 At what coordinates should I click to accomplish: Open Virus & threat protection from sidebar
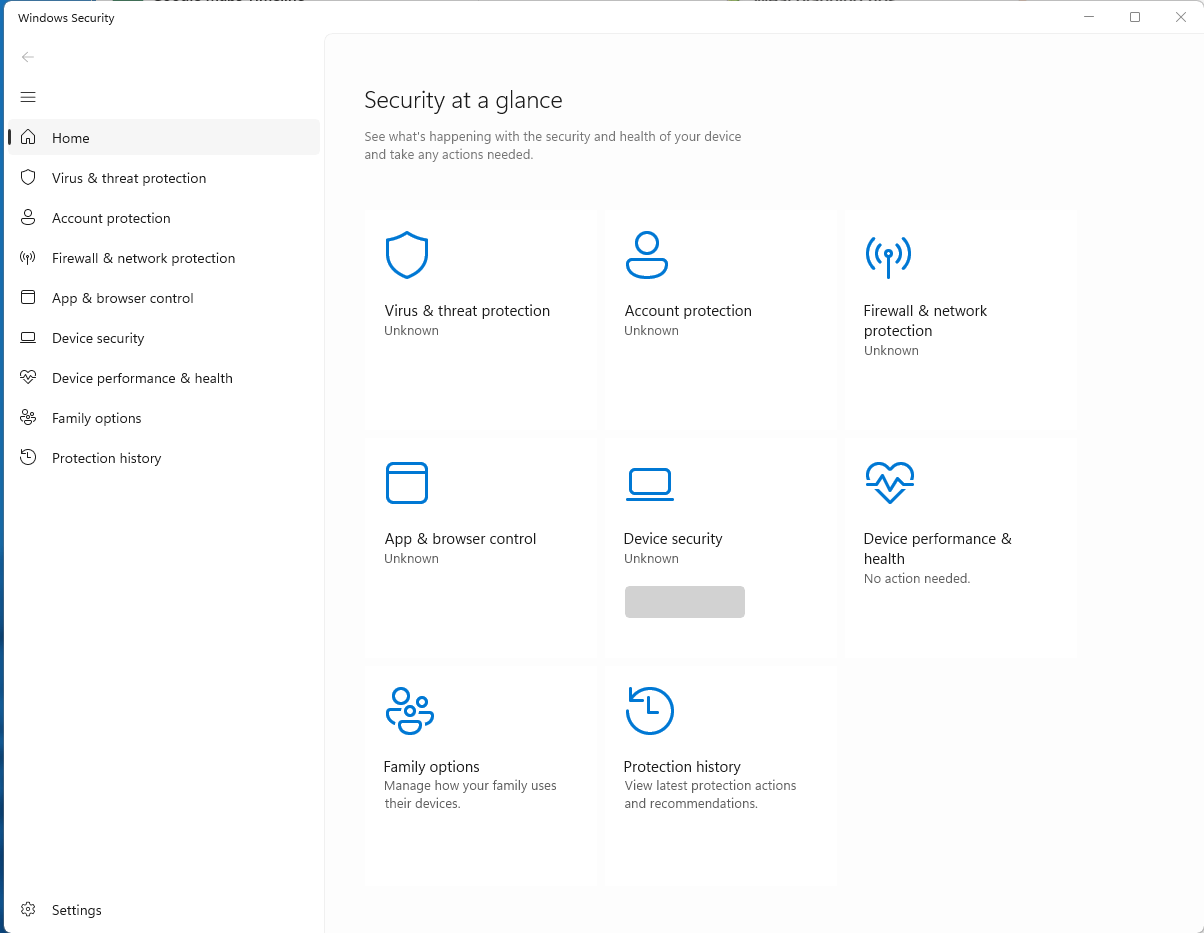pyautogui.click(x=164, y=177)
